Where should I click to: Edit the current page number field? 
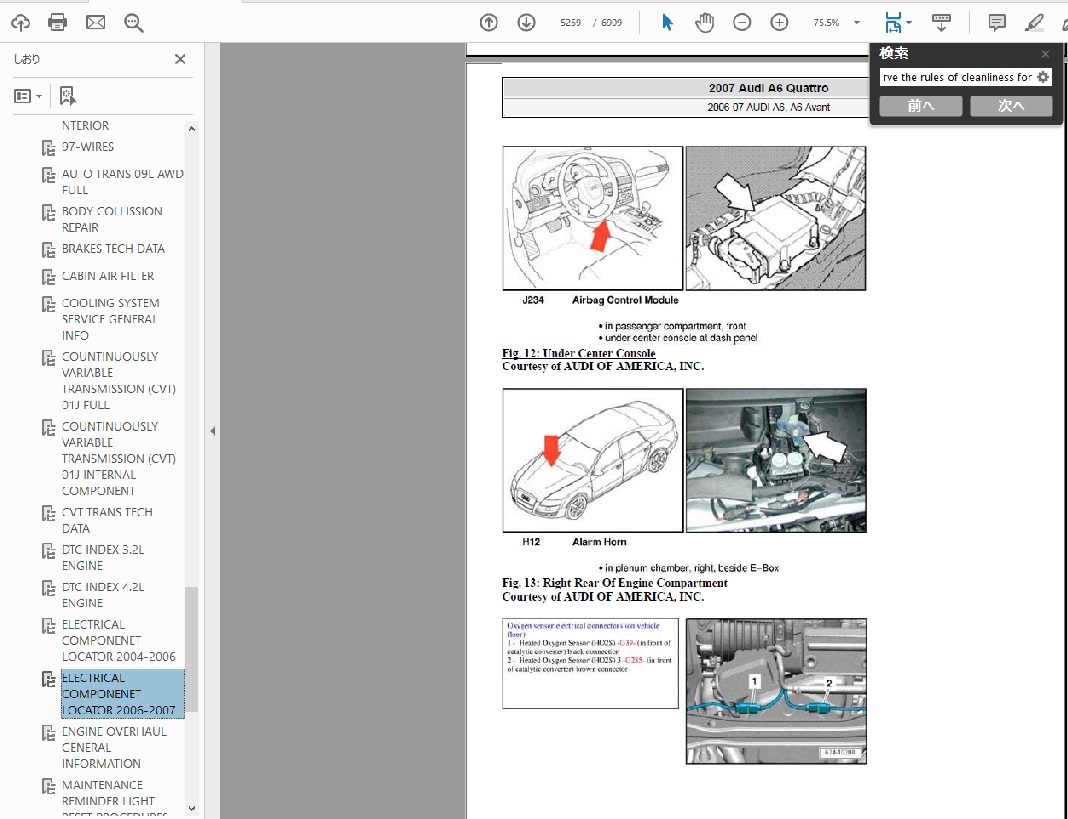(570, 22)
